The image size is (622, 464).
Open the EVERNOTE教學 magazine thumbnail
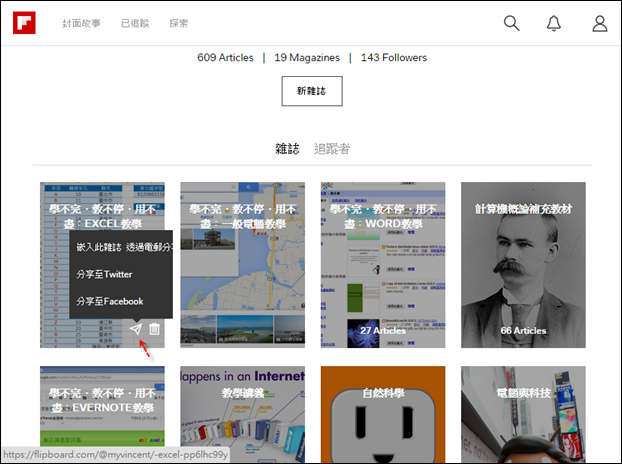tap(102, 412)
